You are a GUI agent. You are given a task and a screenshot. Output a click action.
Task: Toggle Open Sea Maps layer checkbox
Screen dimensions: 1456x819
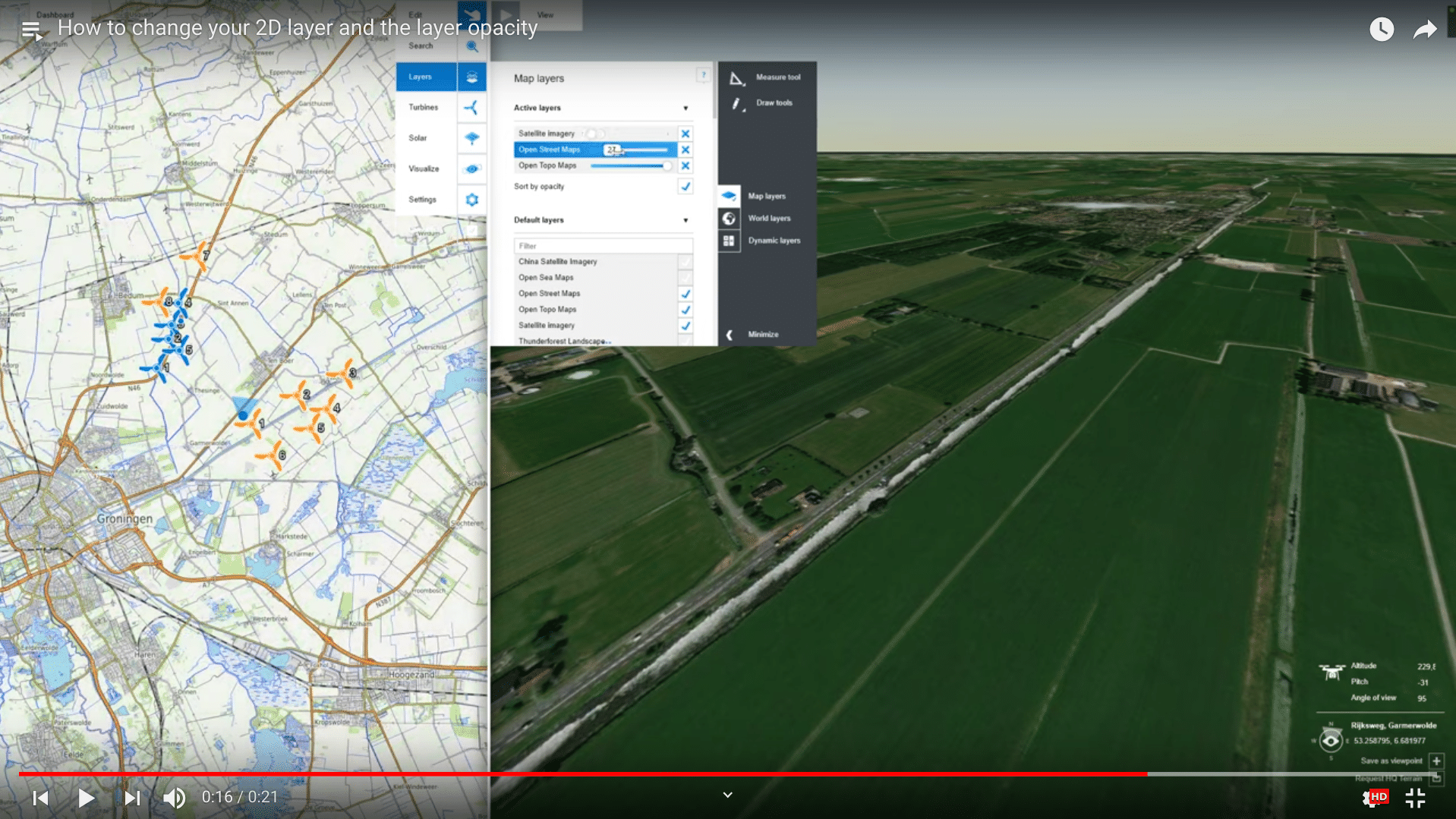(685, 278)
